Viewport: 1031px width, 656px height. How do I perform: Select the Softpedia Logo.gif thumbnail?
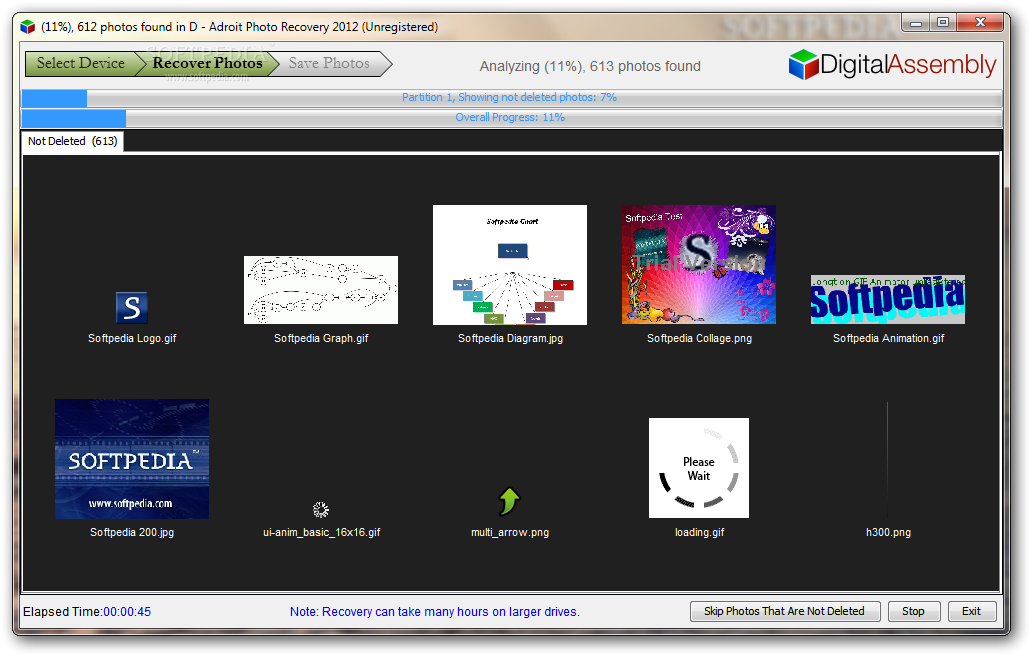click(132, 308)
